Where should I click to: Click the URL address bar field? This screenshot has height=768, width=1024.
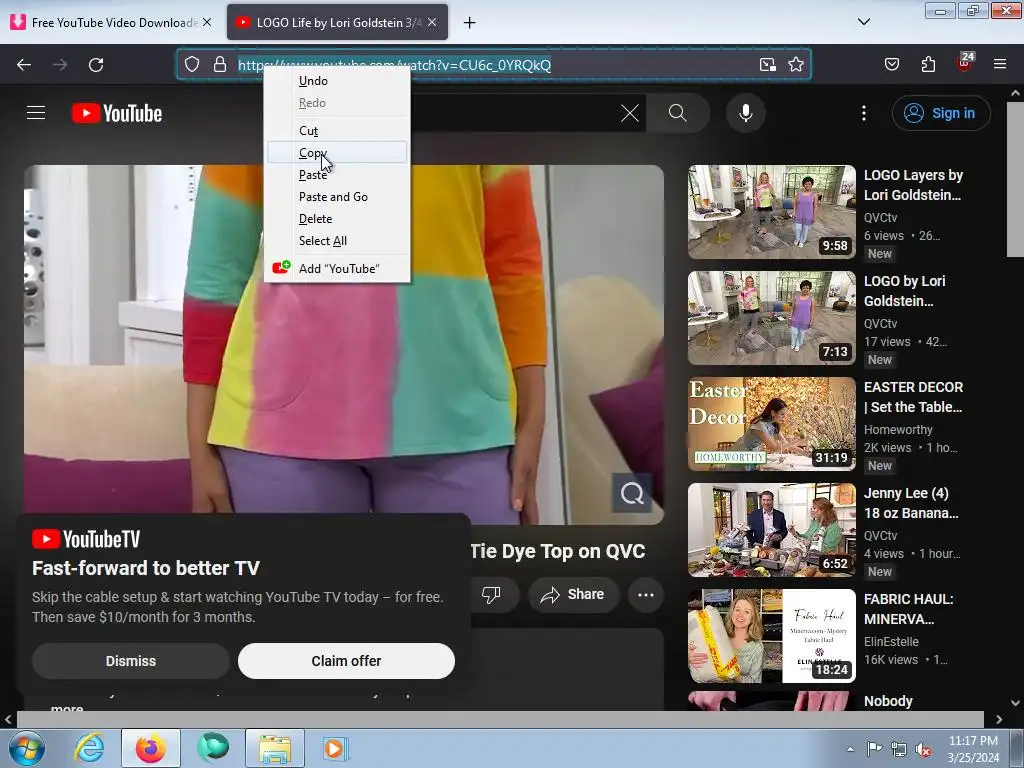click(x=493, y=65)
